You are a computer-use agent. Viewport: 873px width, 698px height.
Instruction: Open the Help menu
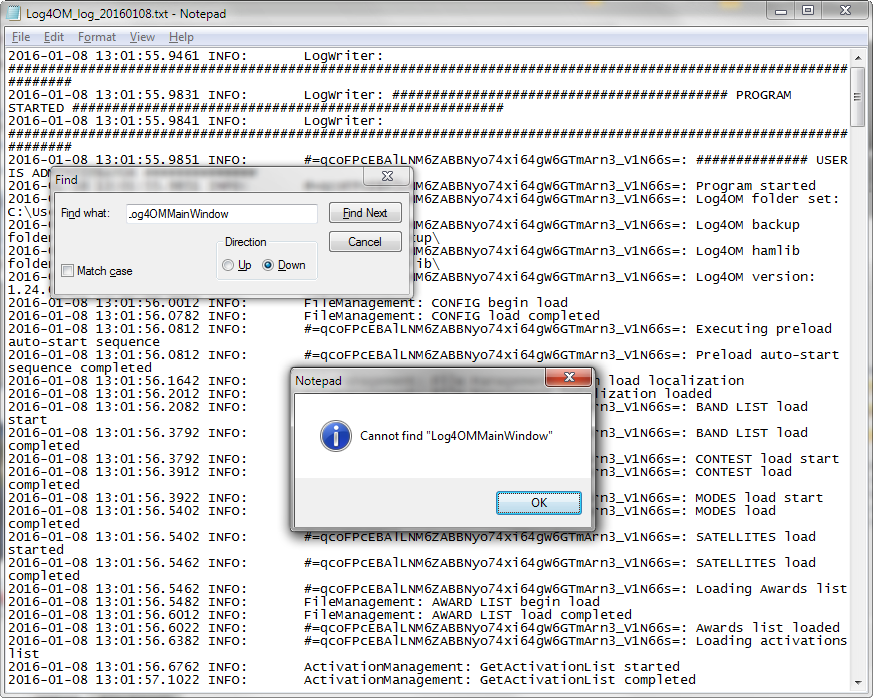pos(181,37)
